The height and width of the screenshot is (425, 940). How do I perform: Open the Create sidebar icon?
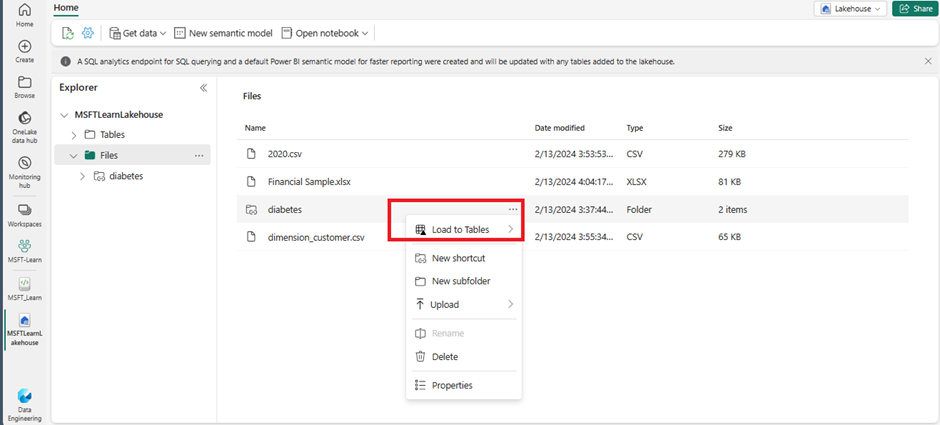point(25,52)
